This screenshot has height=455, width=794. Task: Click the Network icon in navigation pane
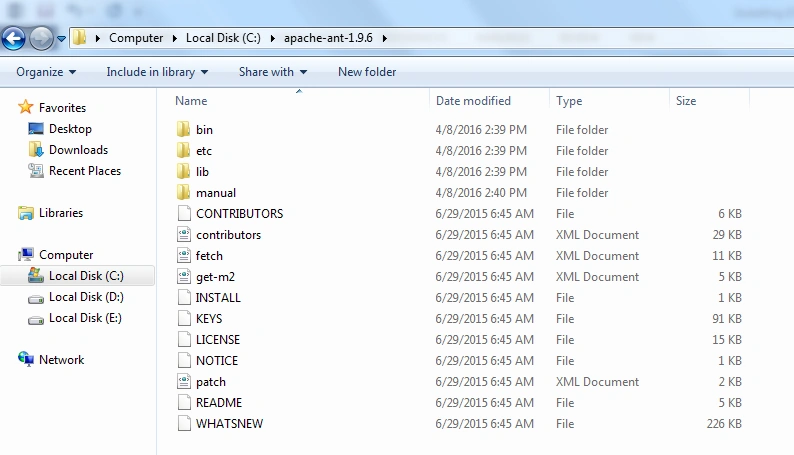(26, 359)
